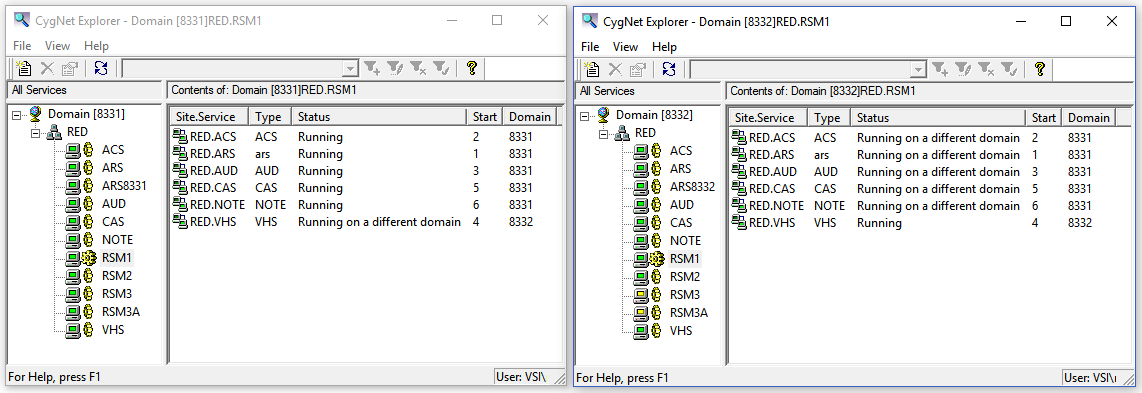The width and height of the screenshot is (1142, 393).
Task: Open the Help menu in the 8331 window
Action: point(96,46)
